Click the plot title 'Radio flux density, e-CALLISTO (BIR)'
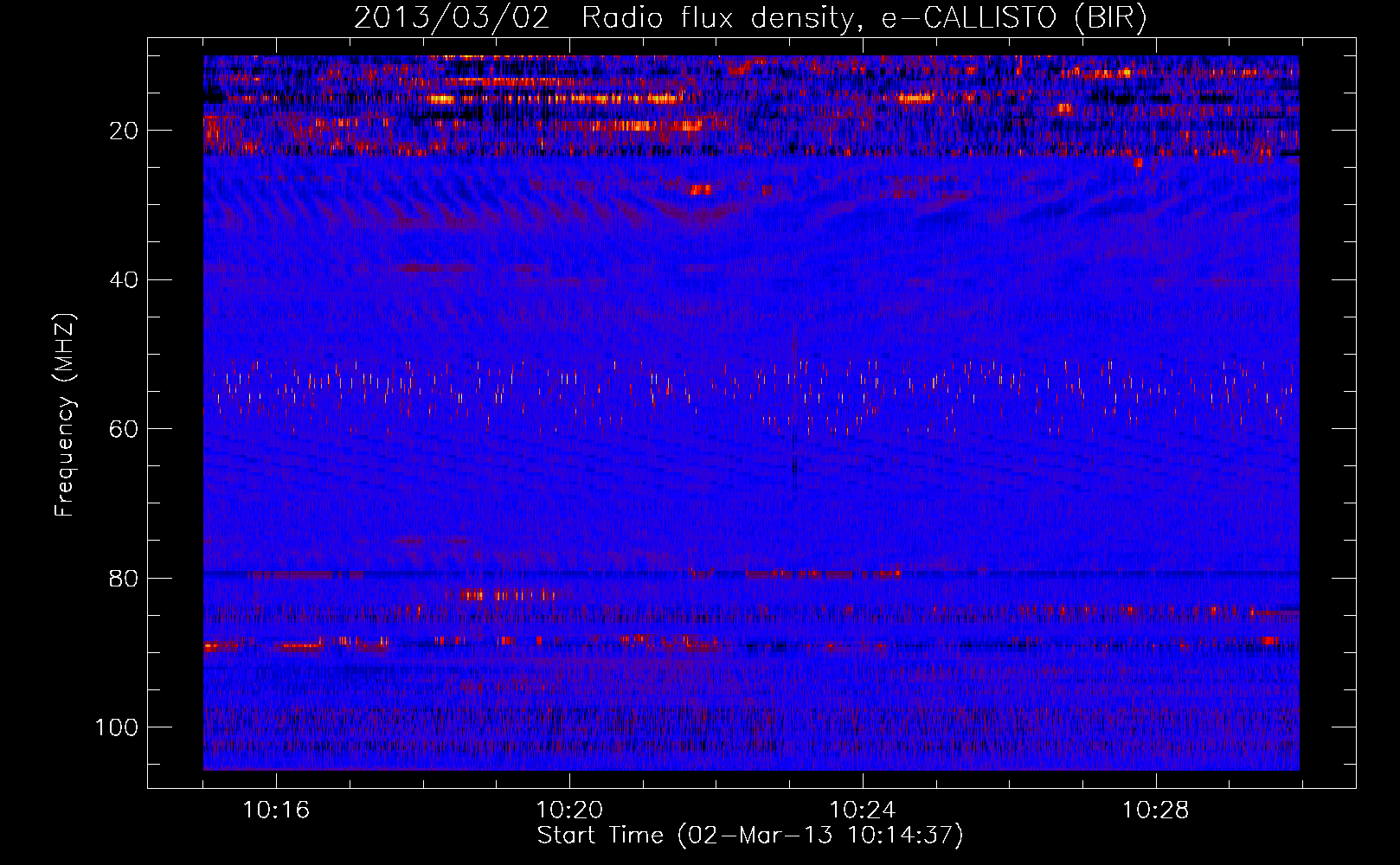Image resolution: width=1400 pixels, height=865 pixels. pos(864,18)
